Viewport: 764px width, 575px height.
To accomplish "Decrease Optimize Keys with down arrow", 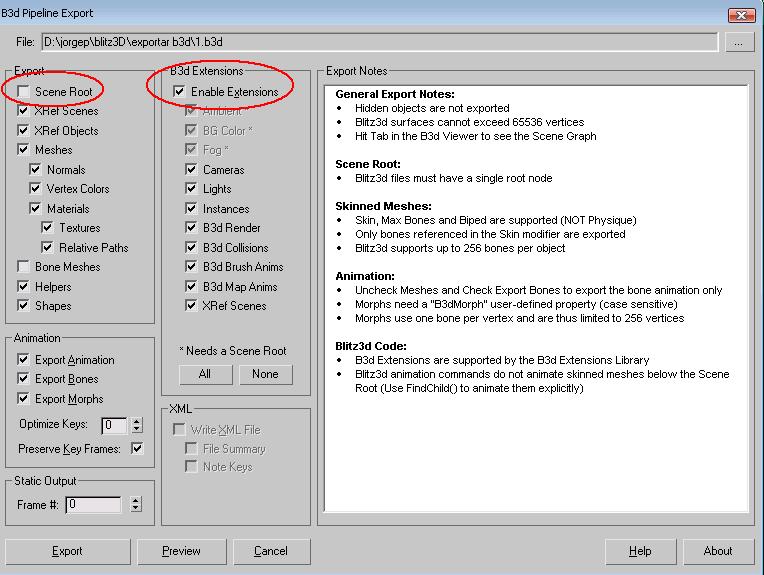I will pos(137,429).
